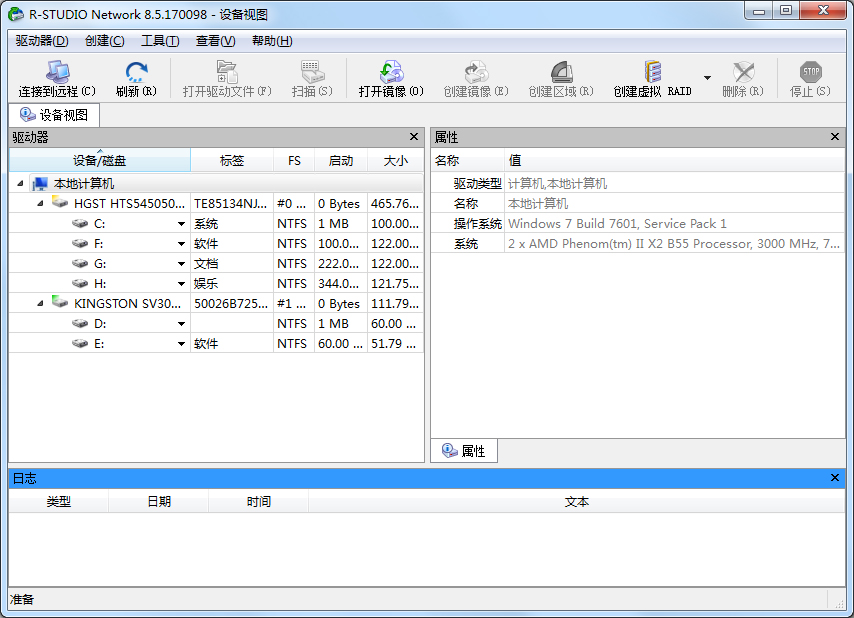854x618 pixels.
Task: Open the 创建(C) menu
Action: click(105, 41)
